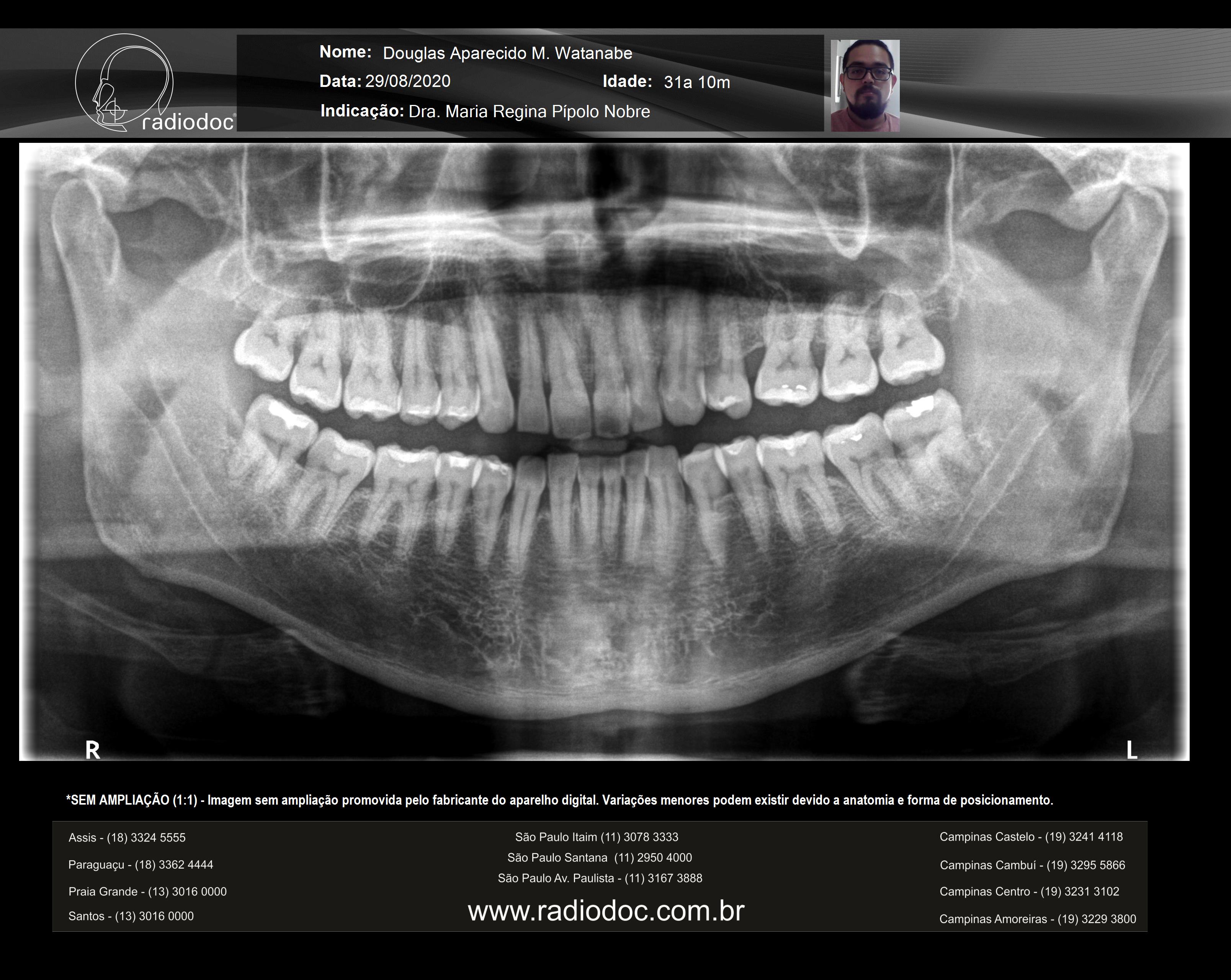
Task: Click the Nome label in the header
Action: click(345, 52)
